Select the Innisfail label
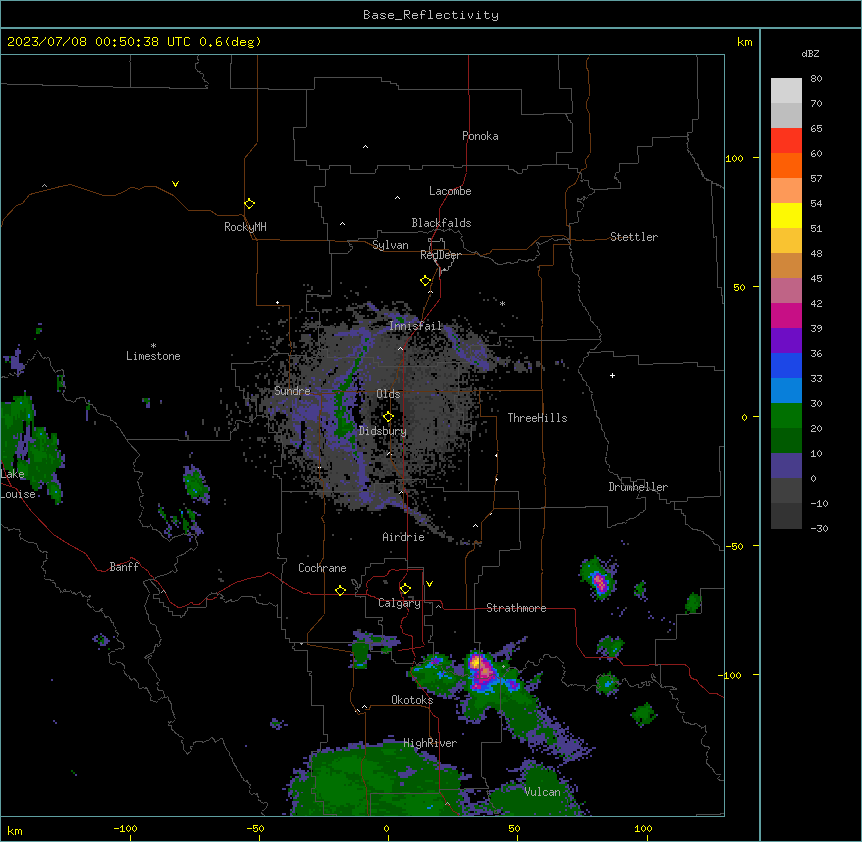 coord(416,326)
